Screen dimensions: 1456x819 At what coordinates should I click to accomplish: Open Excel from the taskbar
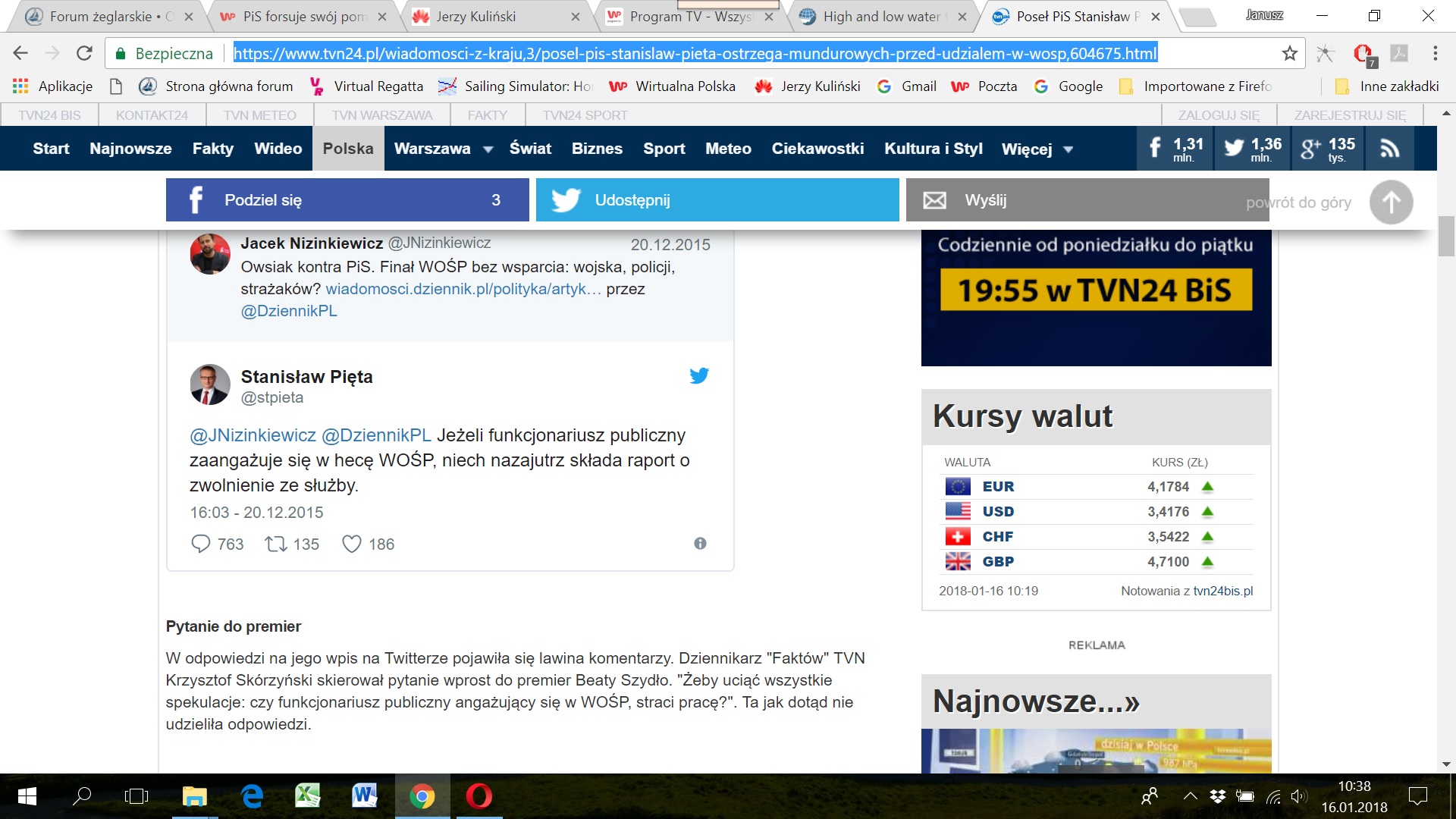click(x=308, y=796)
